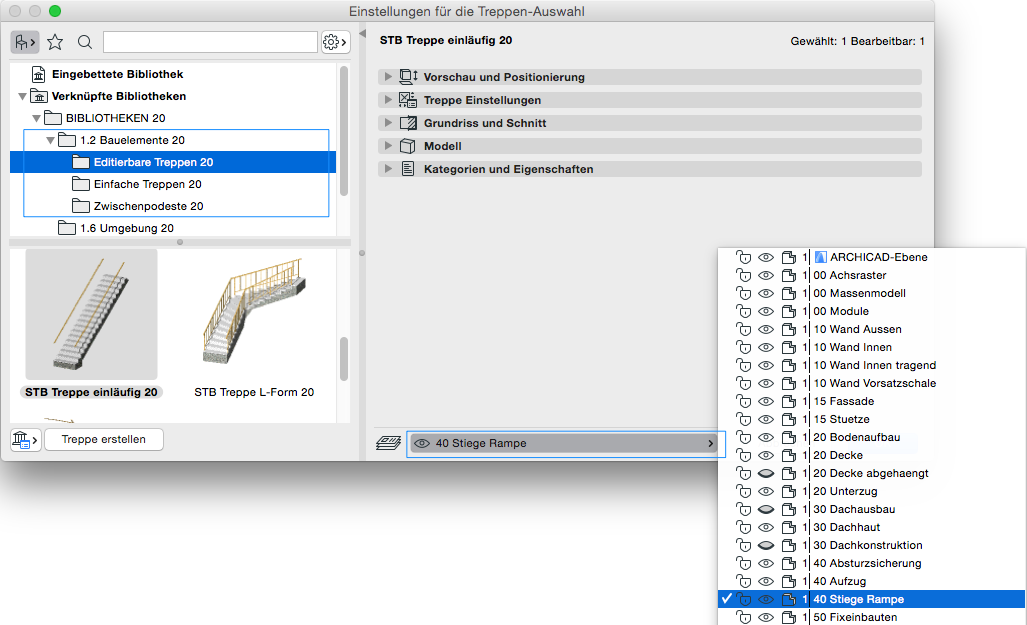Choose 50 Fixeinbauten layer entry

coord(855,617)
